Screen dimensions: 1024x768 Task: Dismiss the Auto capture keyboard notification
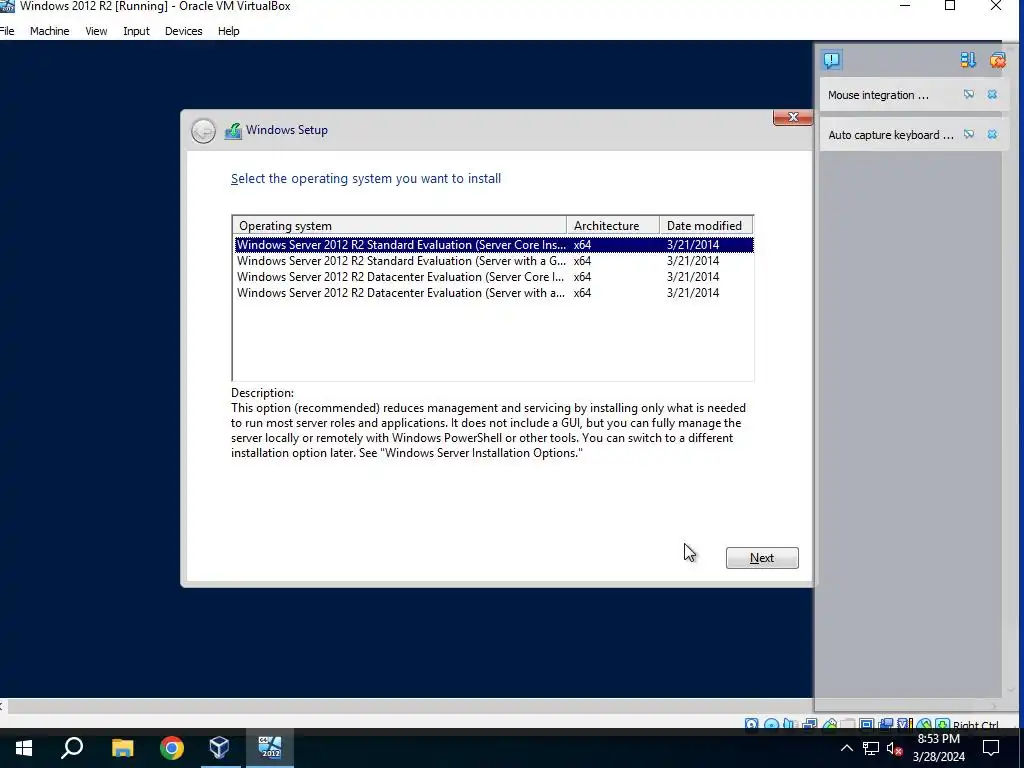992,135
